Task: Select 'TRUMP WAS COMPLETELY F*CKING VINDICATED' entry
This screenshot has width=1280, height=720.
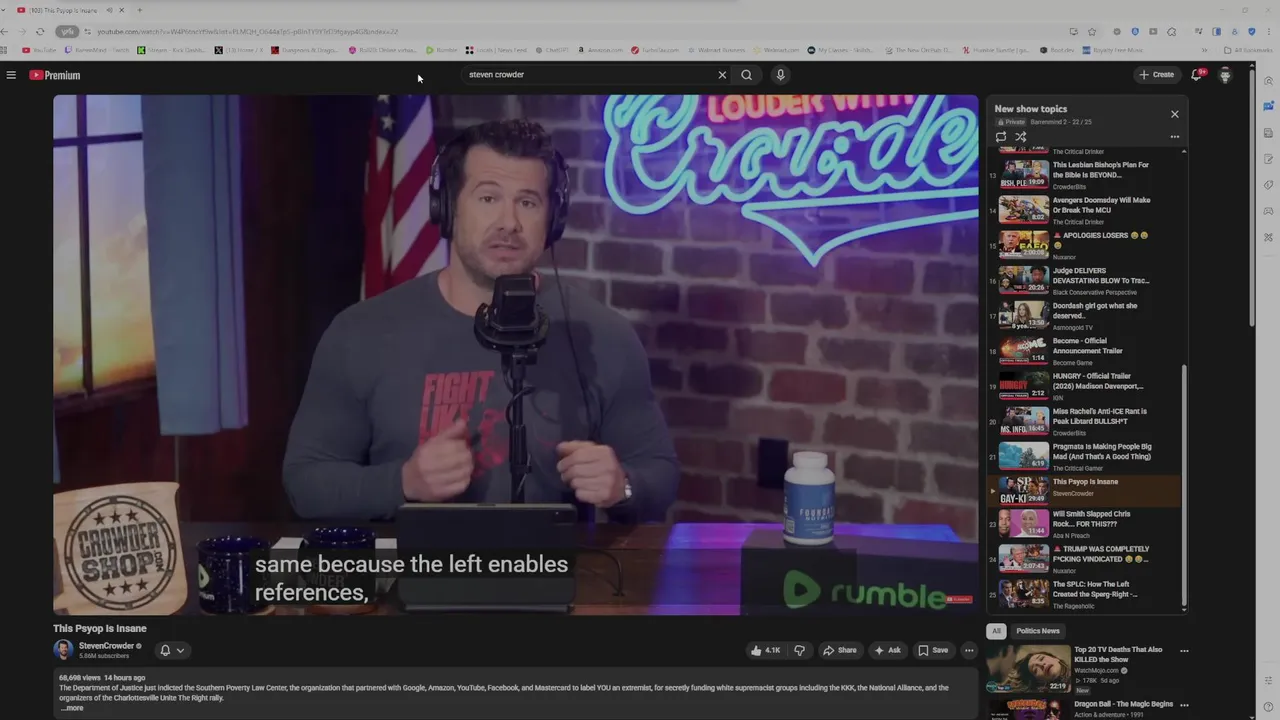Action: [x=1085, y=559]
